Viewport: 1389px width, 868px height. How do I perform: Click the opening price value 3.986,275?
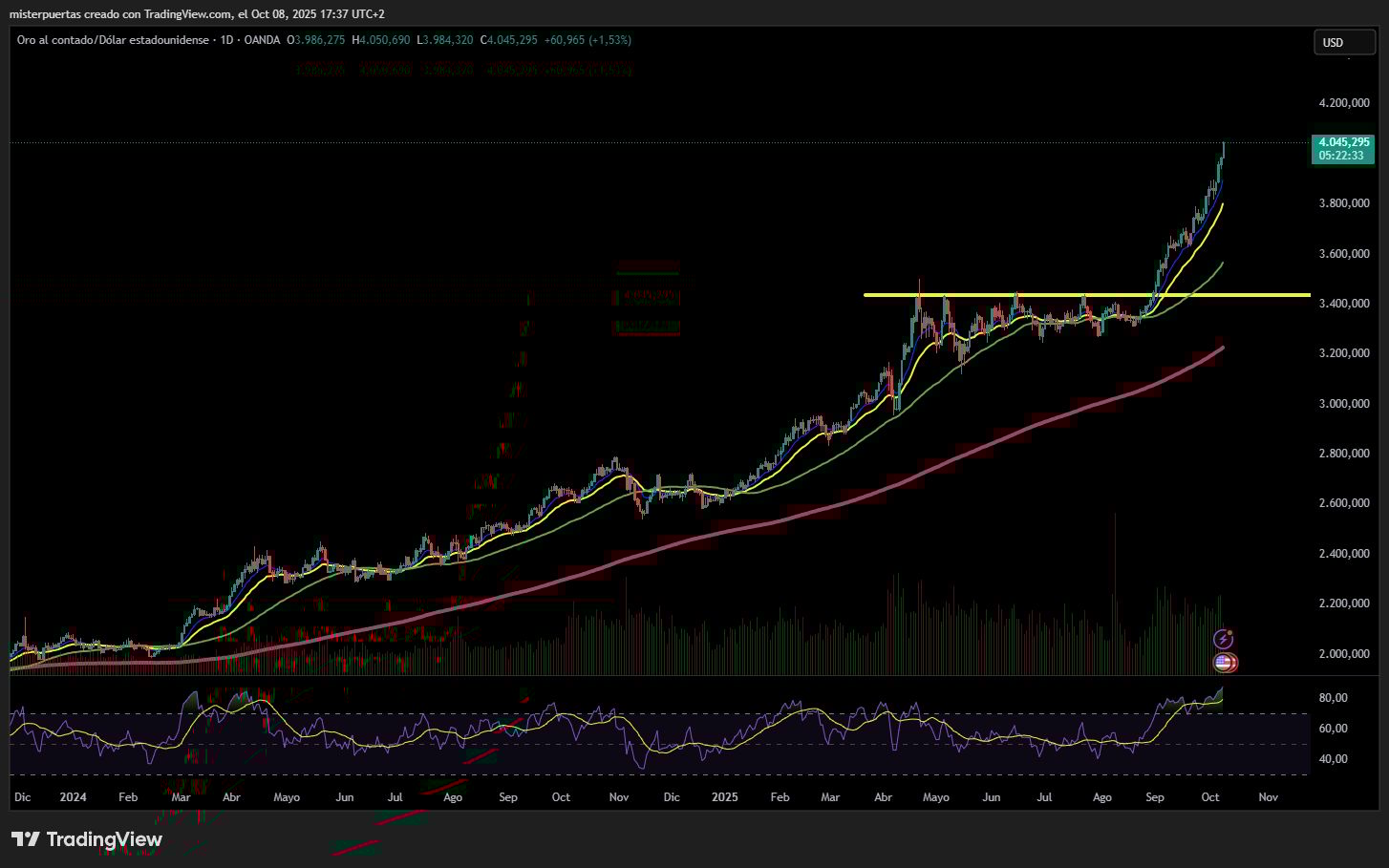pyautogui.click(x=320, y=40)
